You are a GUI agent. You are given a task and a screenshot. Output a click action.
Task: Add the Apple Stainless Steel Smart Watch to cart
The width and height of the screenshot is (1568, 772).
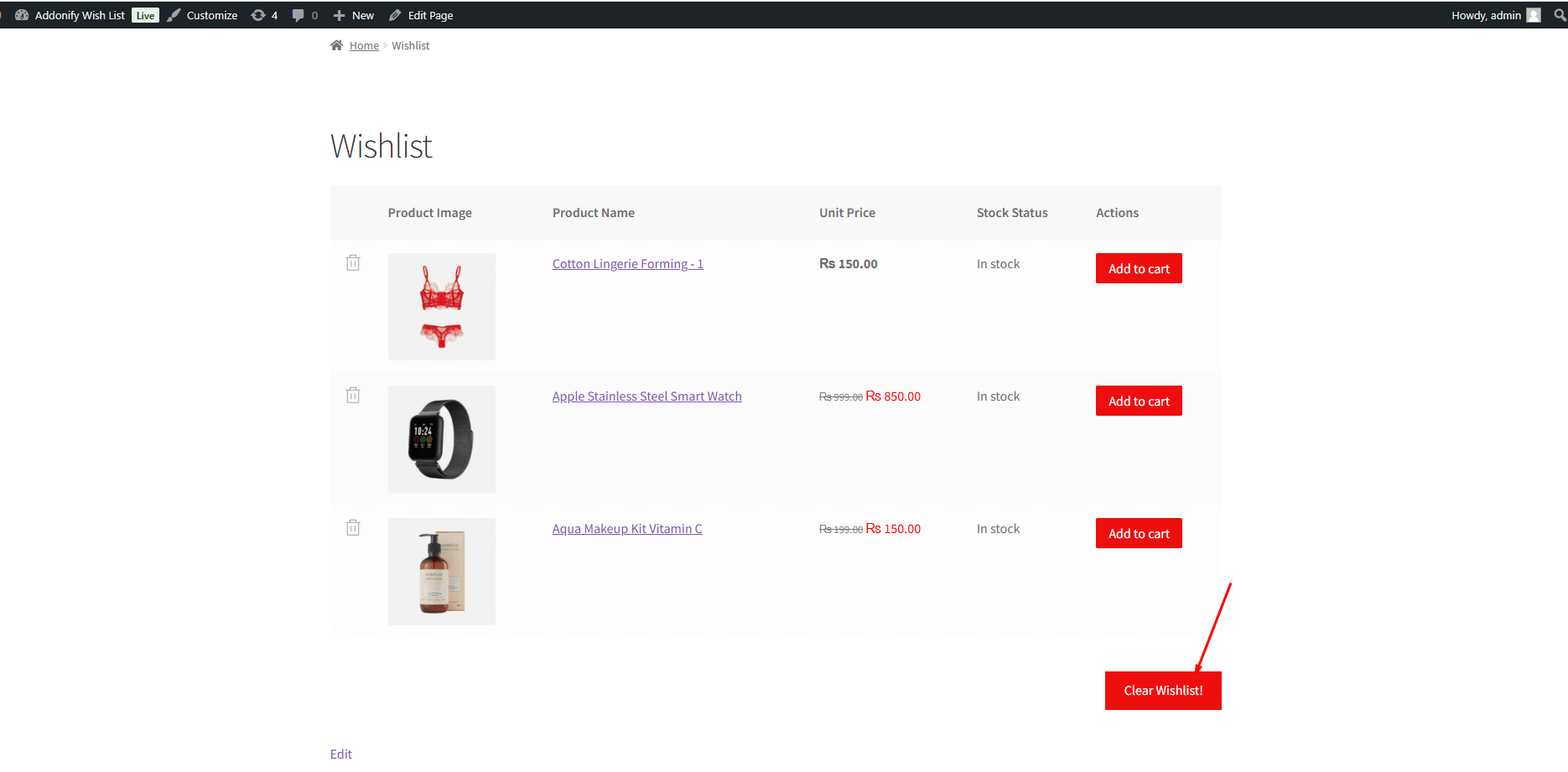(x=1138, y=401)
